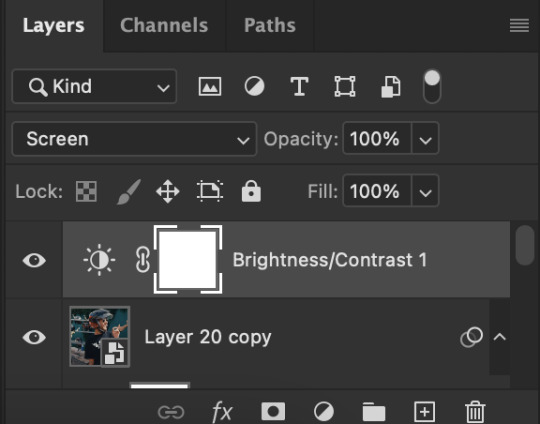
Task: Lock all with padlock icon
Action: [x=251, y=191]
